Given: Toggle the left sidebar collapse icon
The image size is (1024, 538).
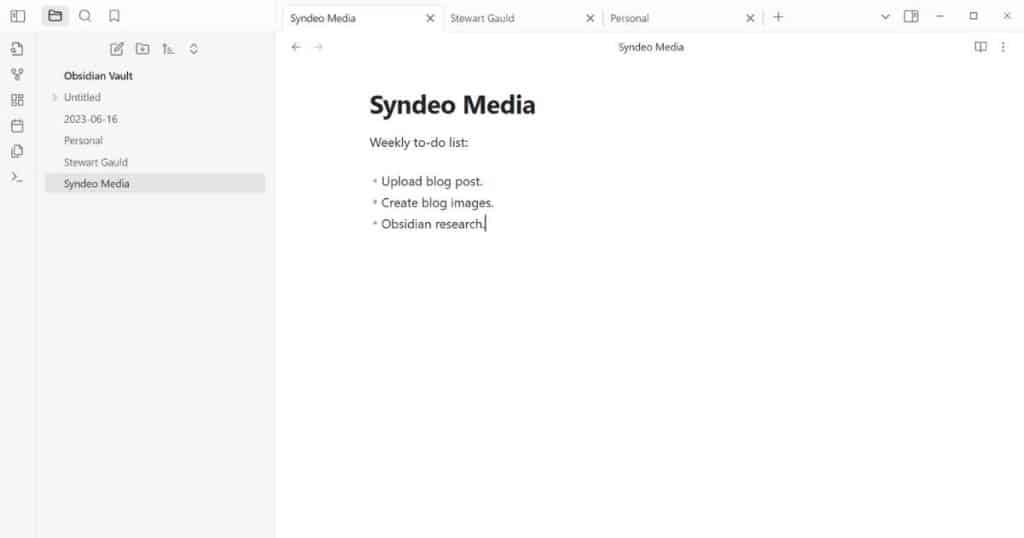Looking at the screenshot, I should coord(18,16).
